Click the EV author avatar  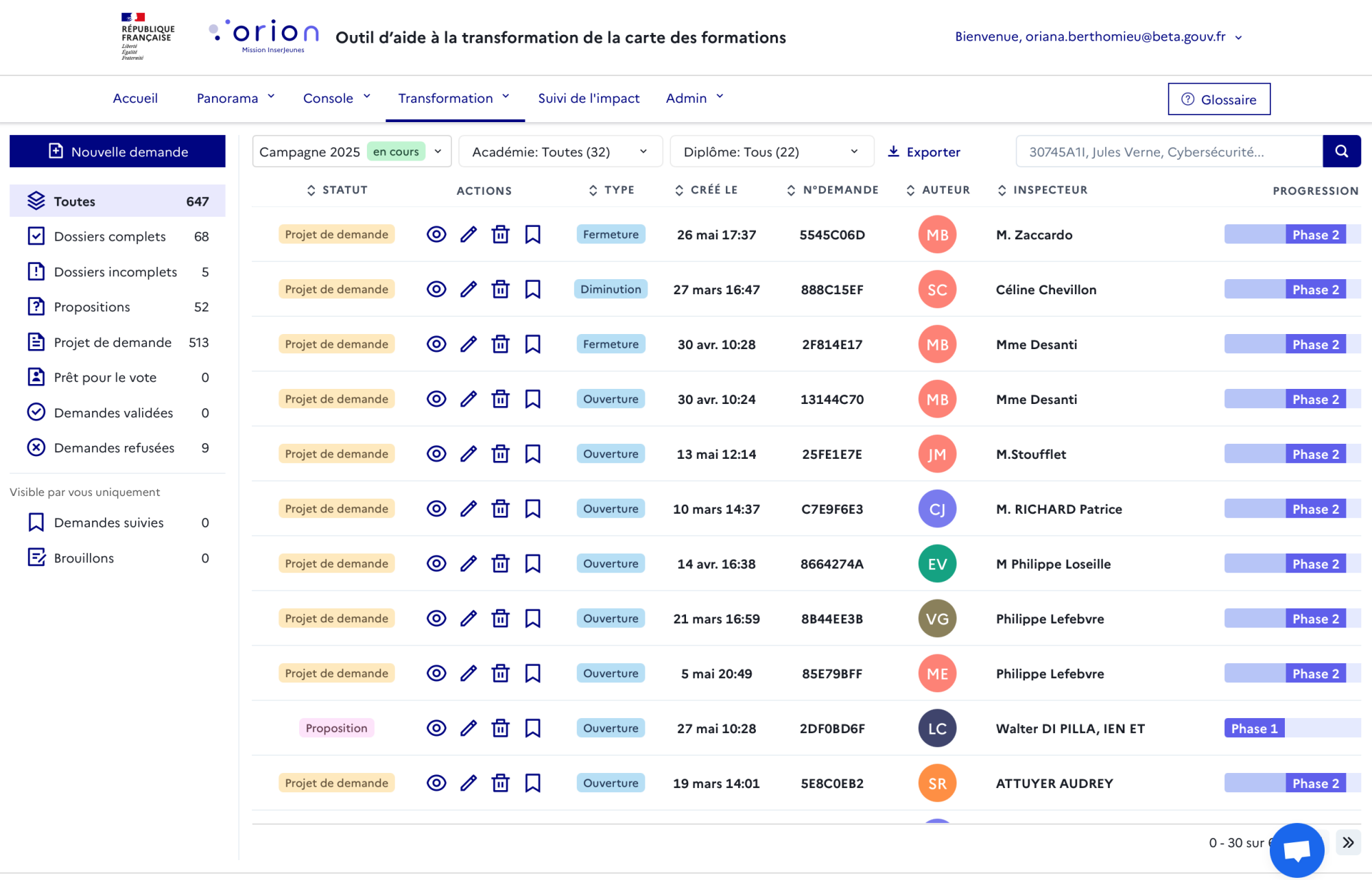pos(937,564)
